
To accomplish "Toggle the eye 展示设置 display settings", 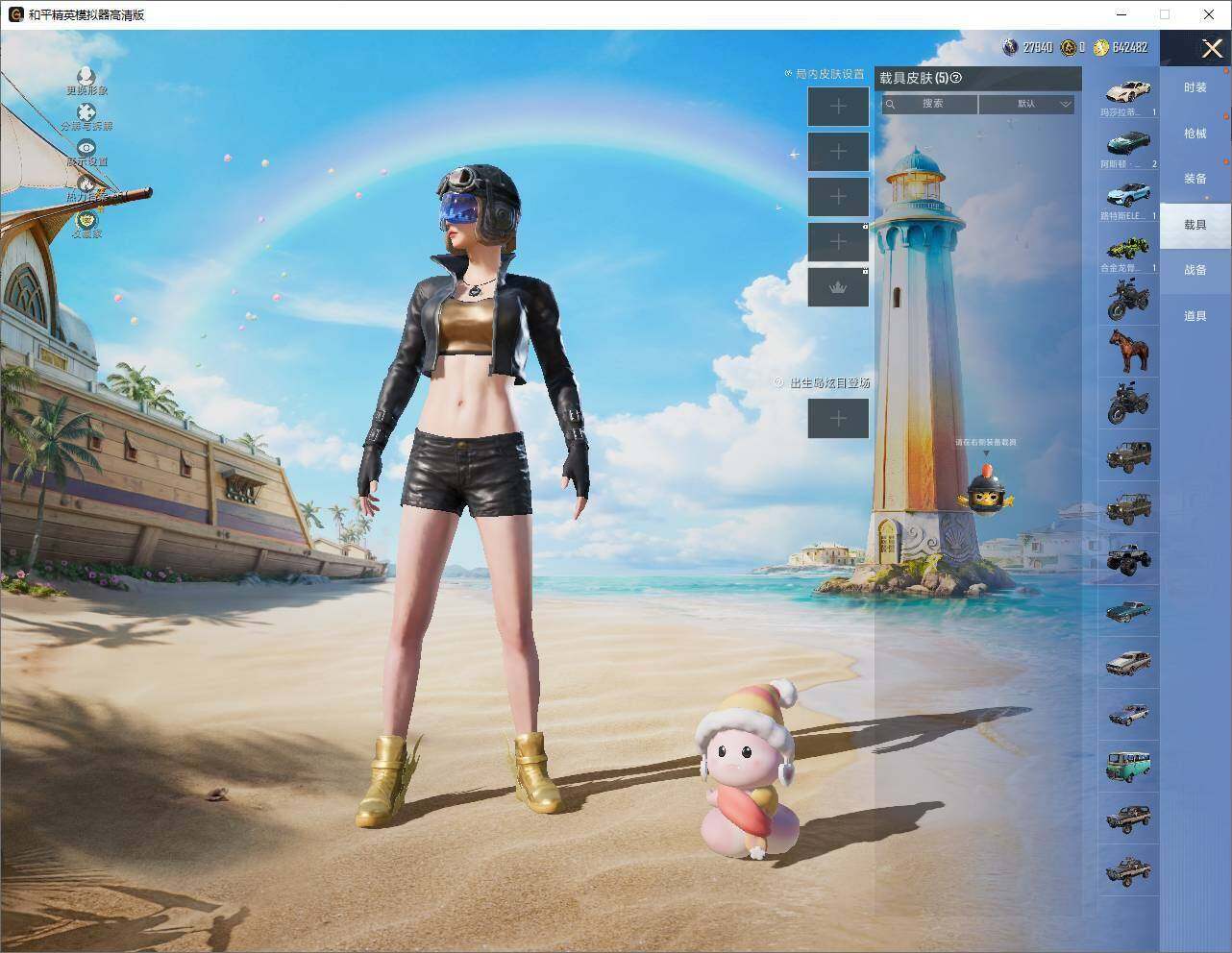I will [86, 154].
